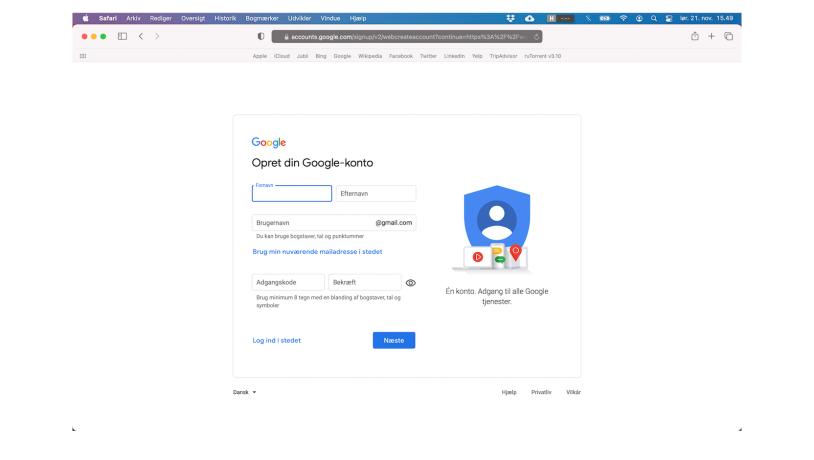Open the Arkiv menu

pyautogui.click(x=133, y=18)
